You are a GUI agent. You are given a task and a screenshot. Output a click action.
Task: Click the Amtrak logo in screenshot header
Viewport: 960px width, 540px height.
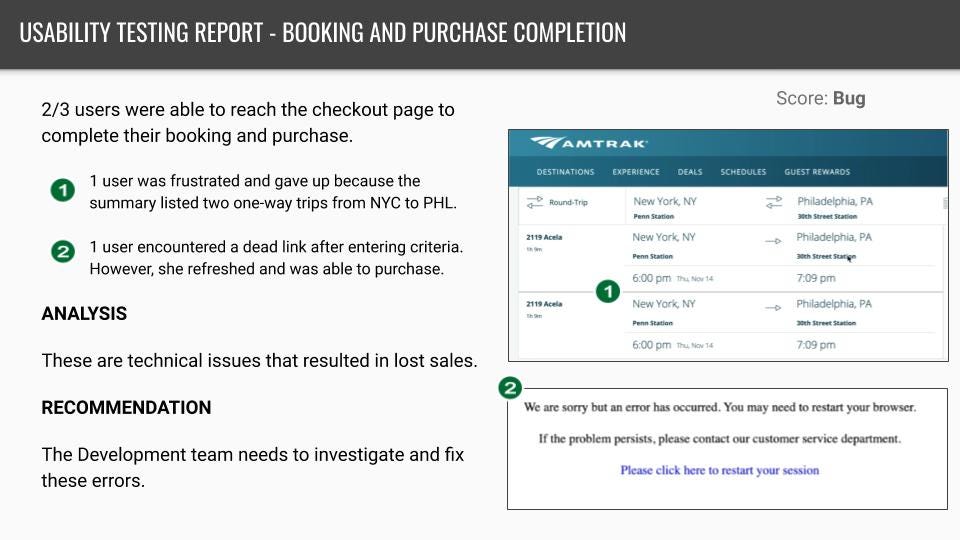(589, 143)
